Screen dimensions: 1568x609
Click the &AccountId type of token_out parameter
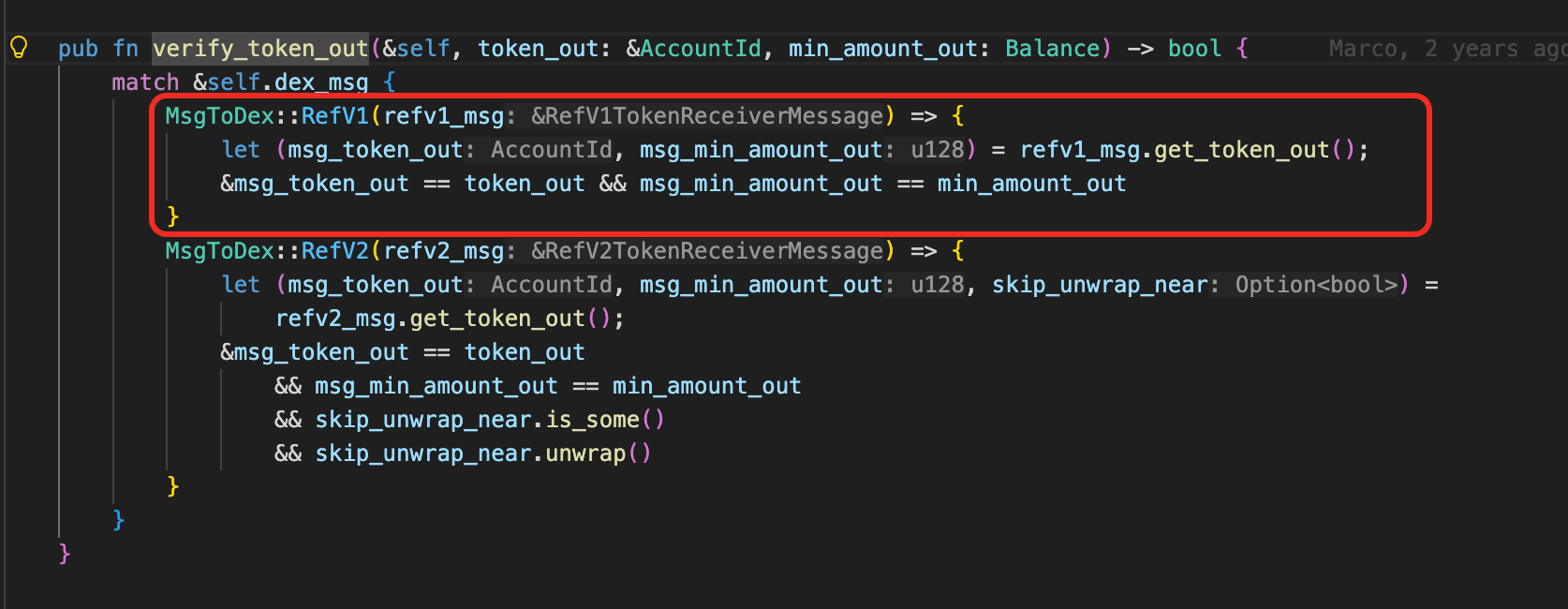point(693,49)
